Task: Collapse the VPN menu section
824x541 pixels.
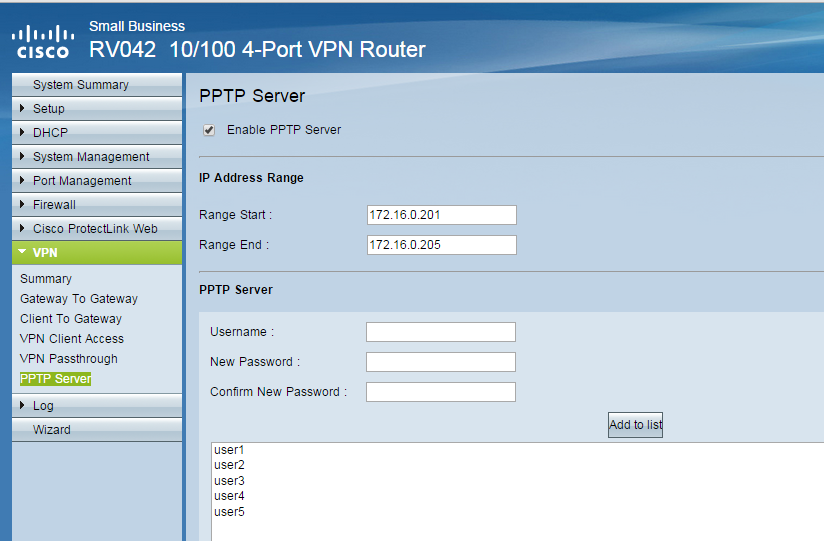Action: click(x=45, y=253)
